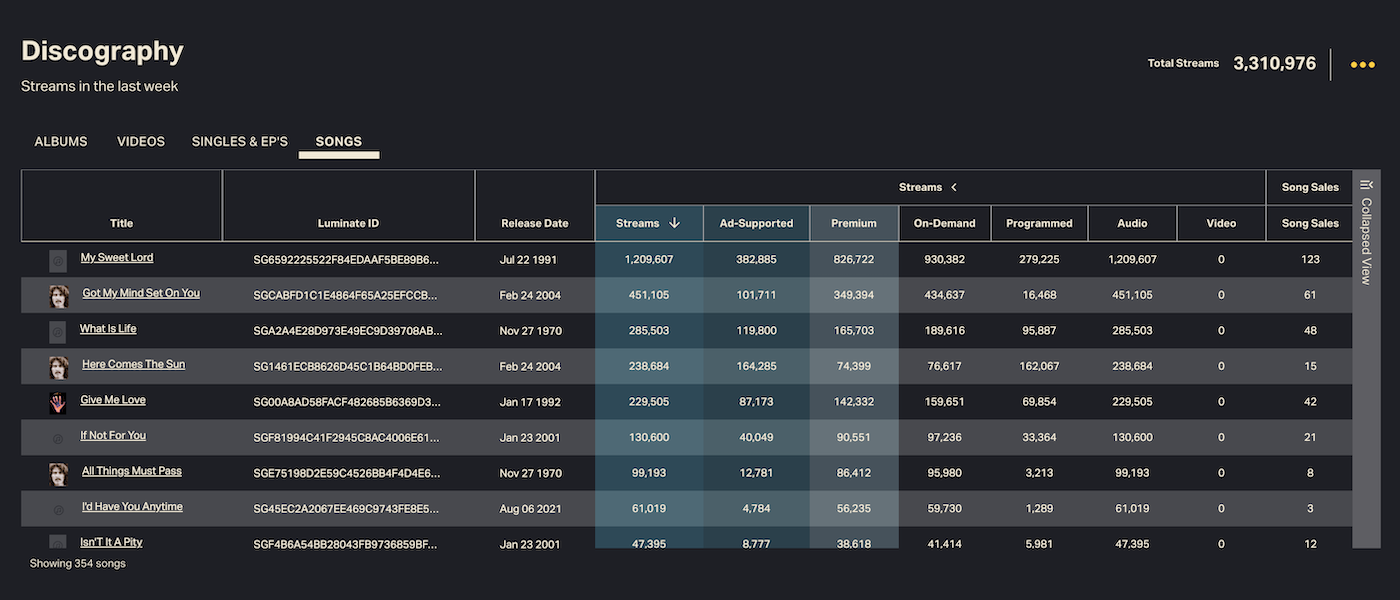Image resolution: width=1400 pixels, height=600 pixels.
Task: Switch to the Albums tab
Action: pos(61,142)
